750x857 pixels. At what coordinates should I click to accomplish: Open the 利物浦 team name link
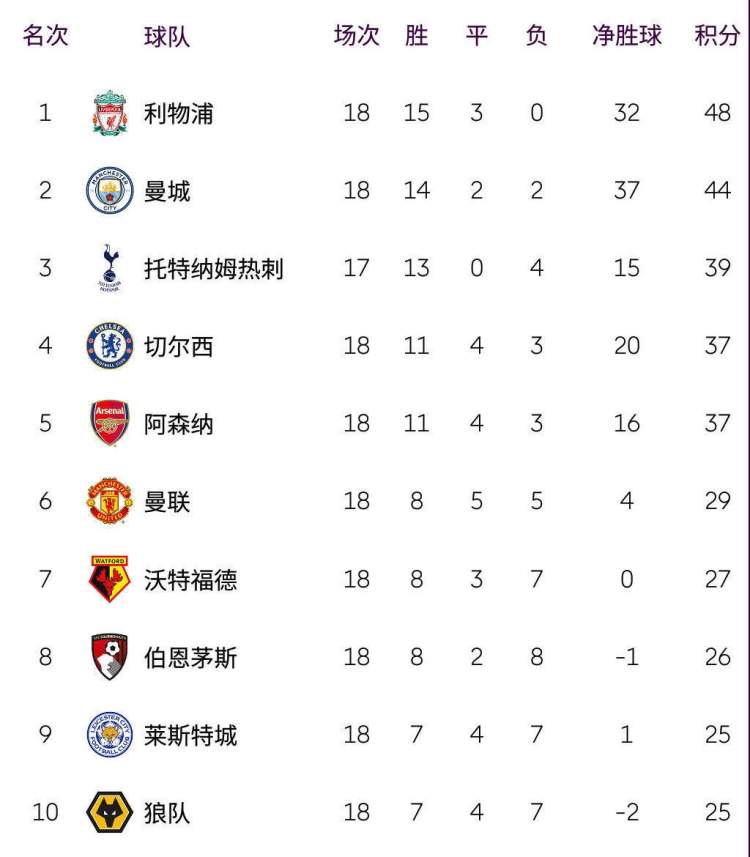coord(178,113)
